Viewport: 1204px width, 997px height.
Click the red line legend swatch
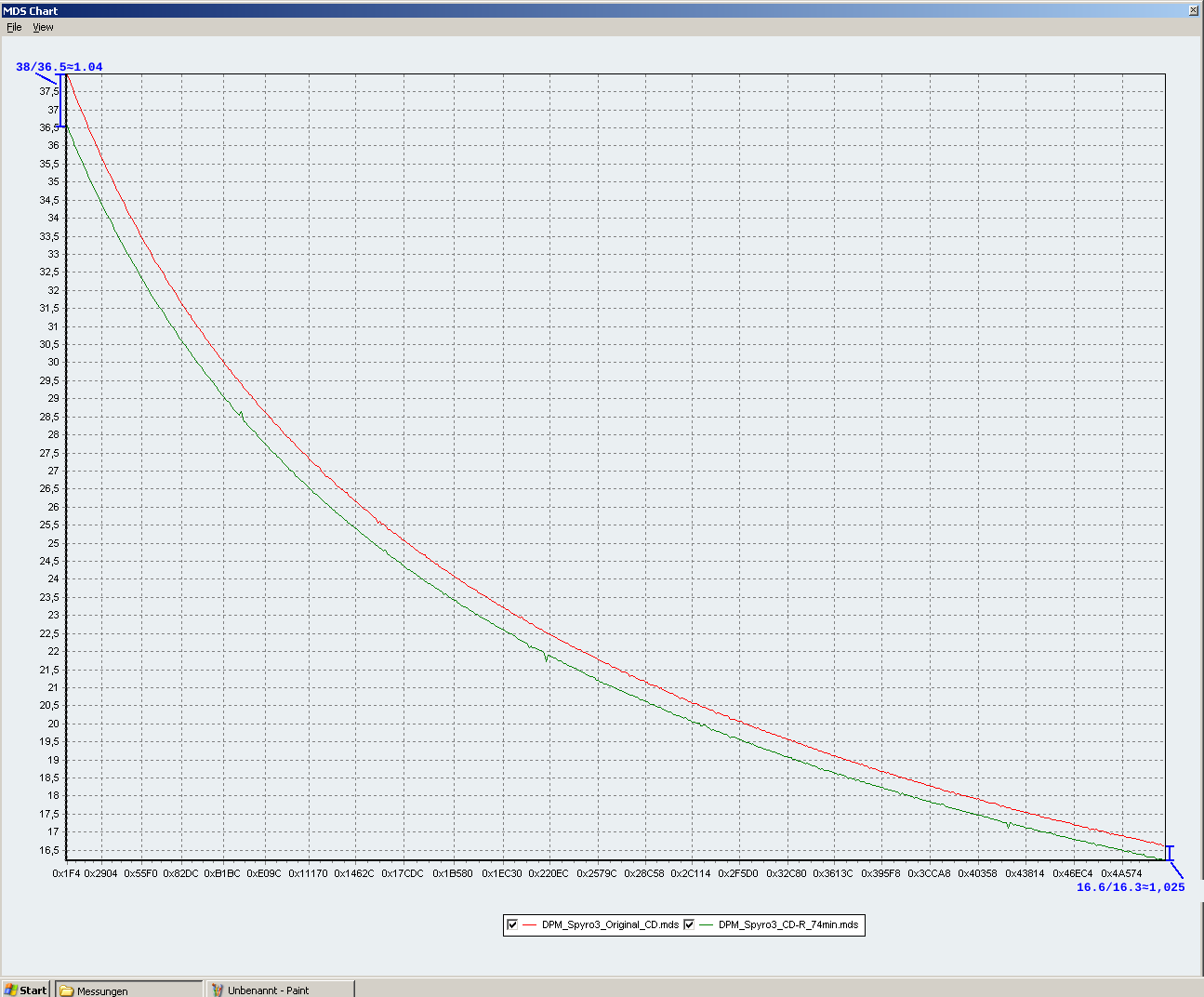(x=530, y=924)
